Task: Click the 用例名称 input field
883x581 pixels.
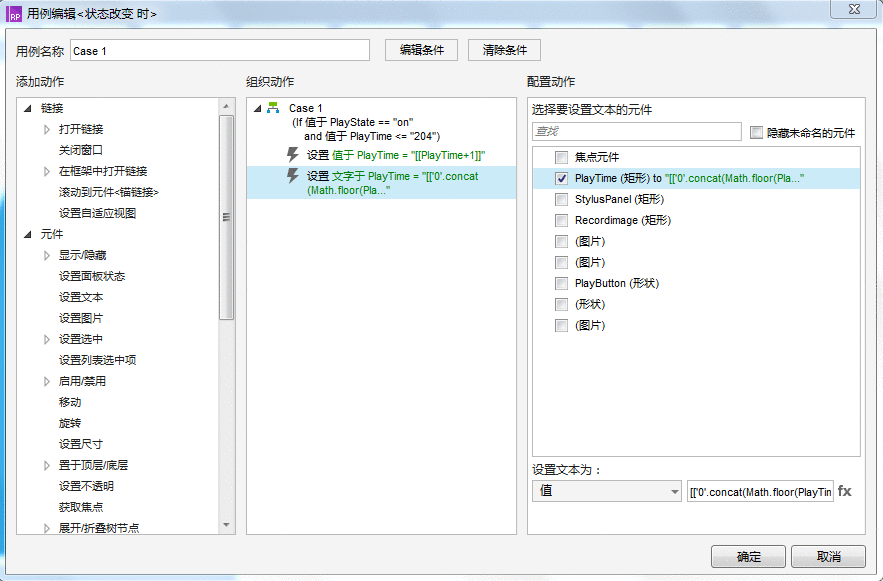Action: 220,51
